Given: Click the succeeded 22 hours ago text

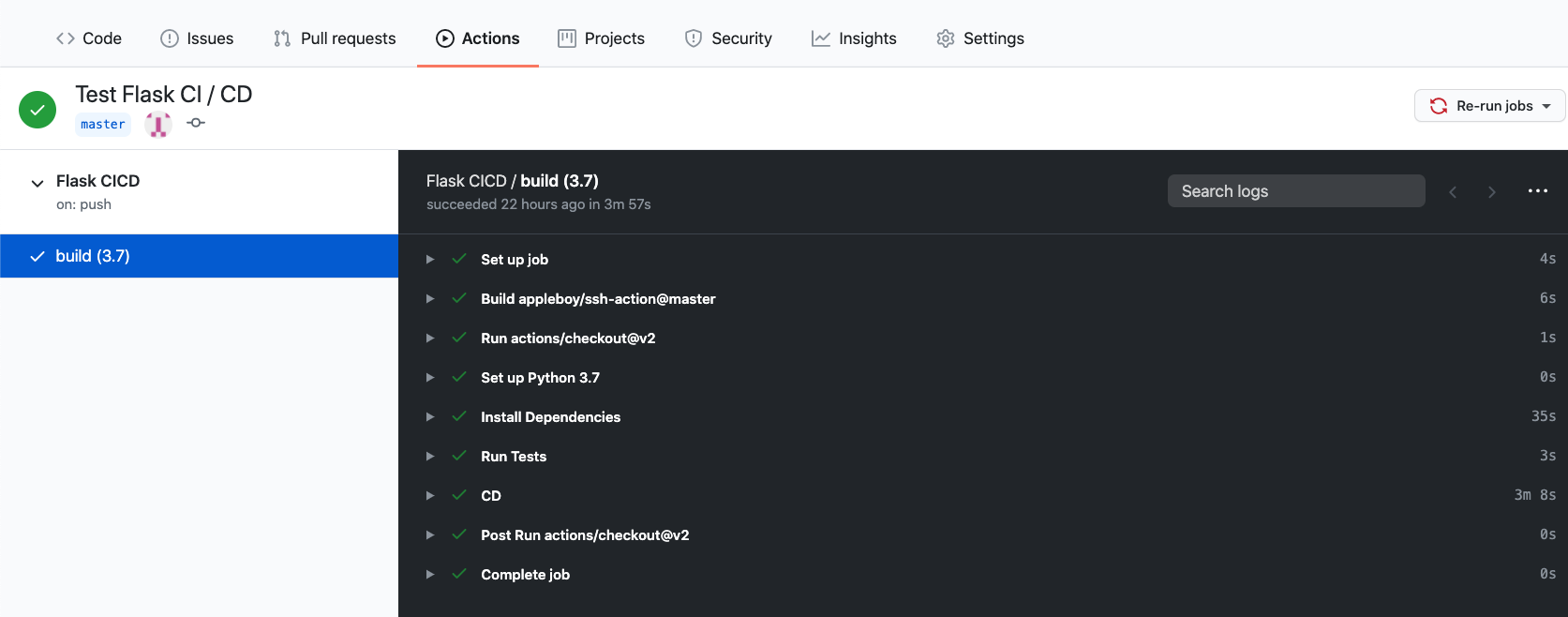Looking at the screenshot, I should click(x=538, y=204).
